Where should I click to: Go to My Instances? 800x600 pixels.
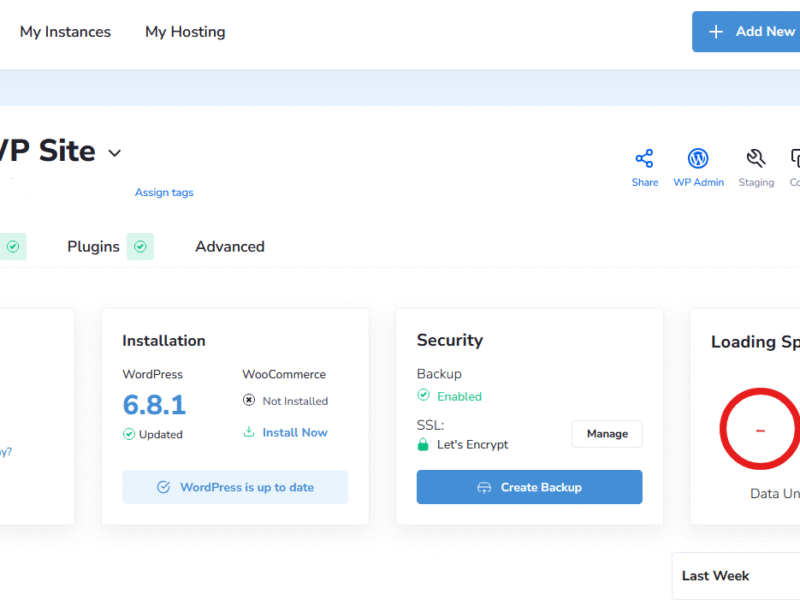[65, 32]
